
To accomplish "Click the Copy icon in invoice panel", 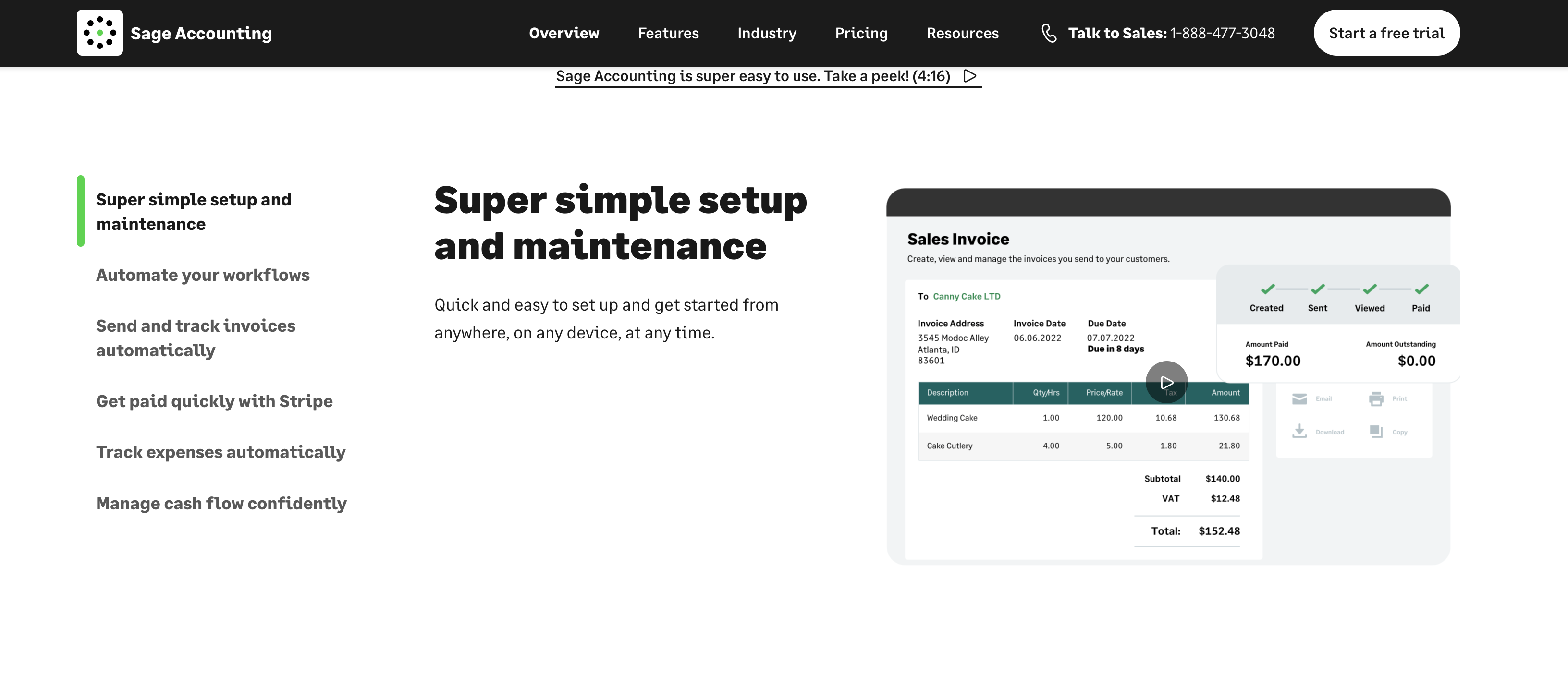I will [x=1376, y=431].
